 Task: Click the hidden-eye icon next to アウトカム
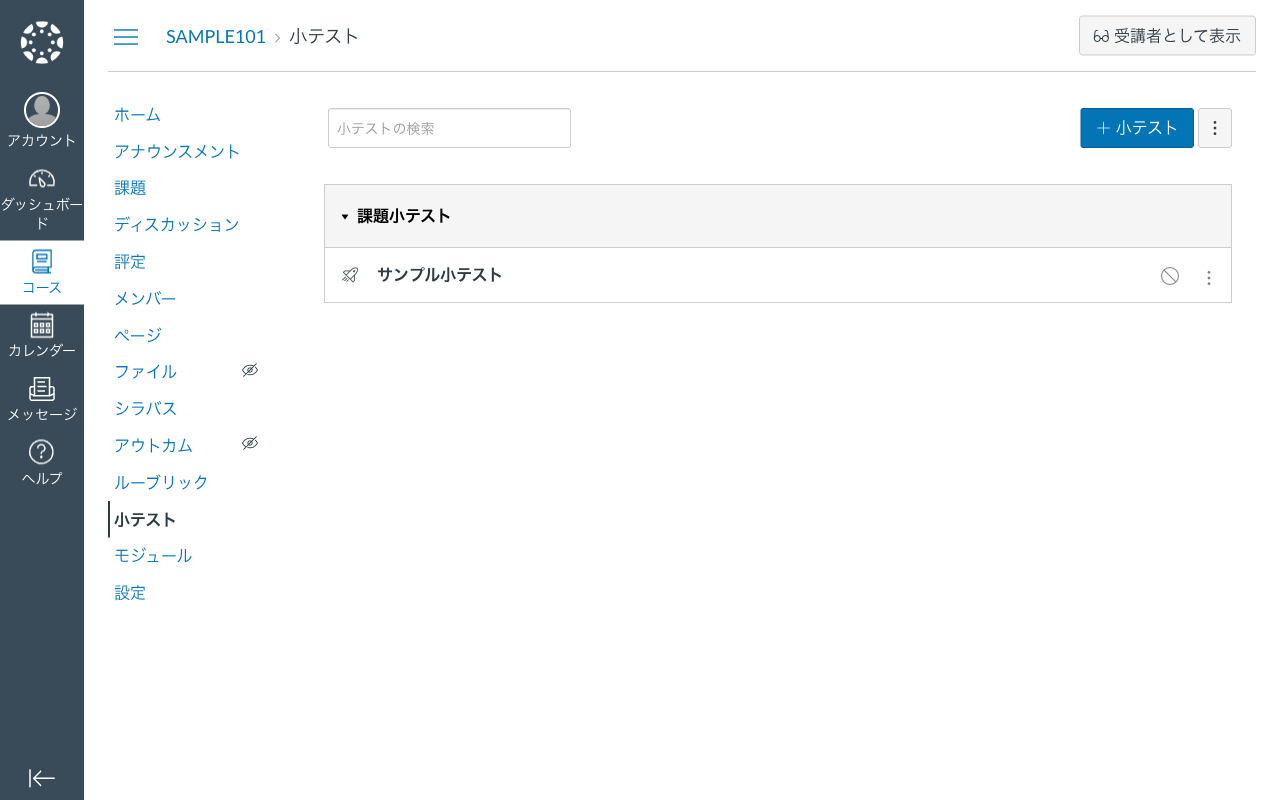250,443
